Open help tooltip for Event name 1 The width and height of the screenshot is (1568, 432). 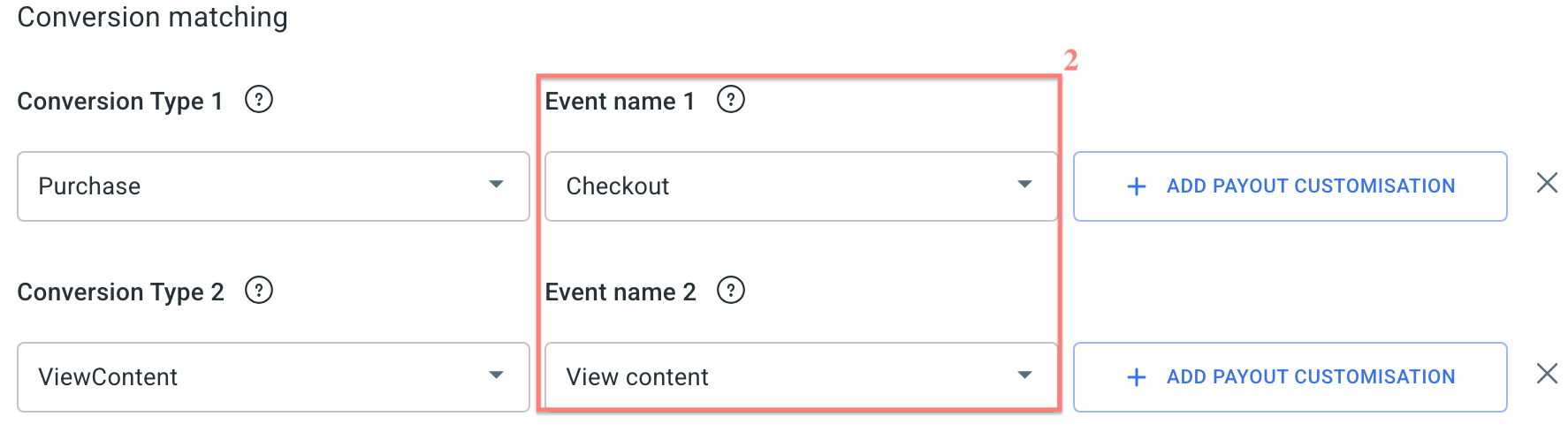click(730, 100)
